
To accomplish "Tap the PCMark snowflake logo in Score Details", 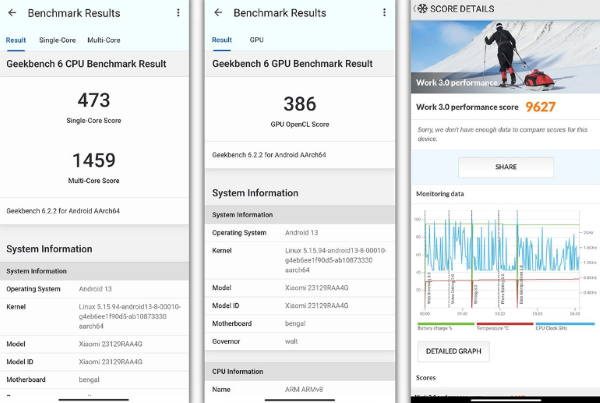I will coord(423,8).
